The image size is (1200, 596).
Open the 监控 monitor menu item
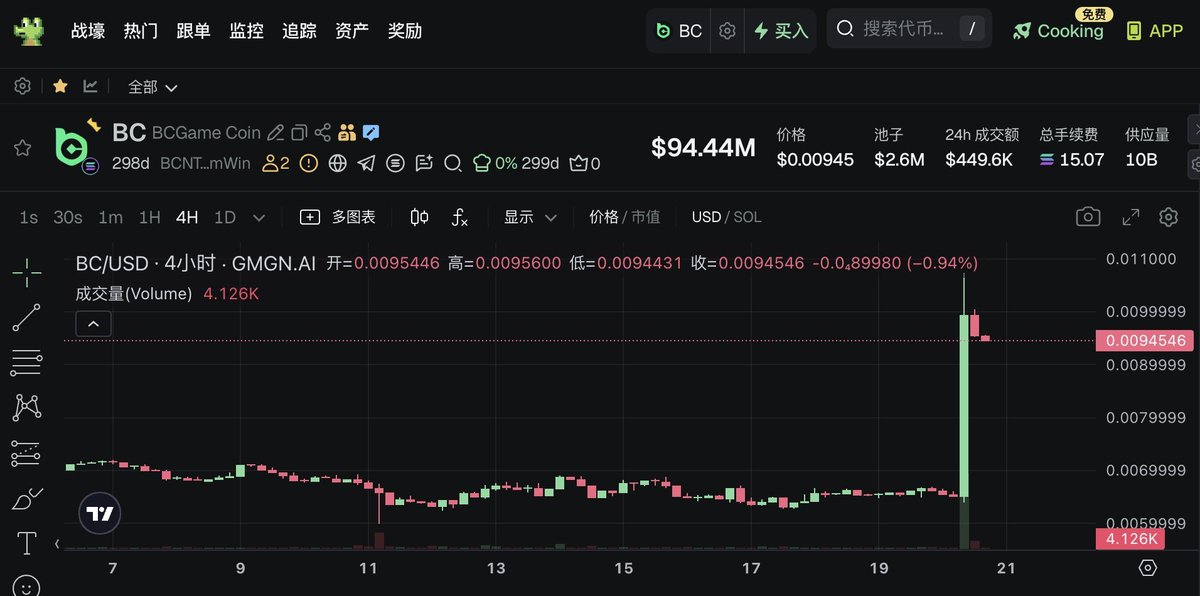(x=246, y=31)
